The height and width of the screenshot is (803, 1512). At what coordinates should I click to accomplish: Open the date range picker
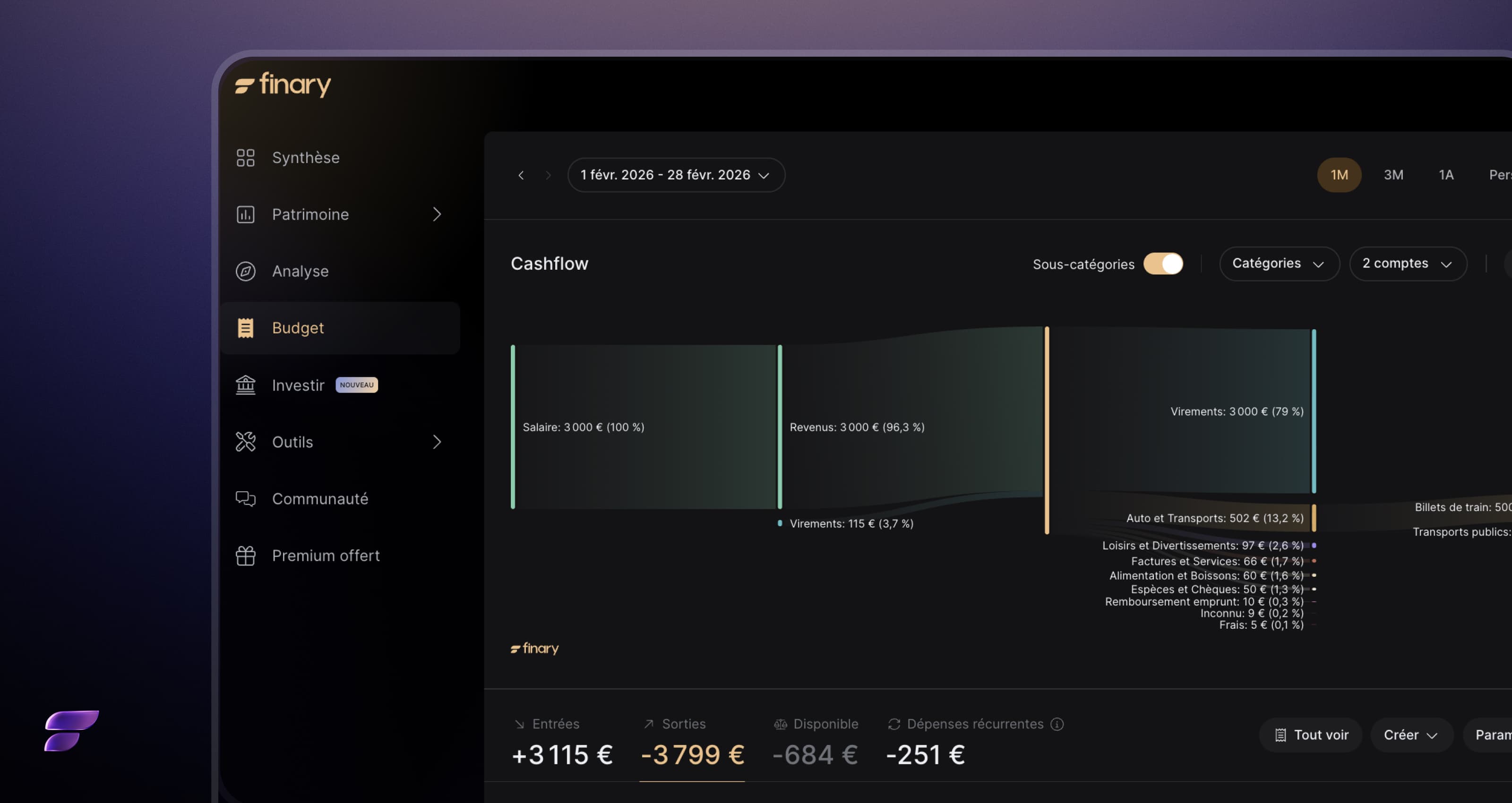coord(676,175)
